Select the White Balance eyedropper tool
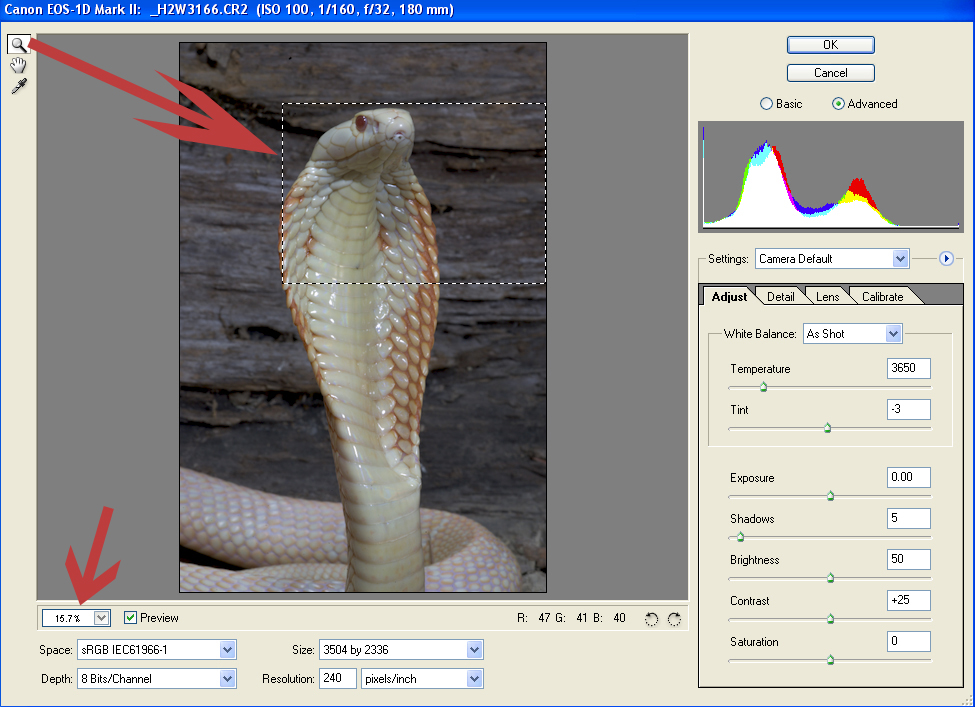Image resolution: width=975 pixels, height=707 pixels. click(17, 86)
